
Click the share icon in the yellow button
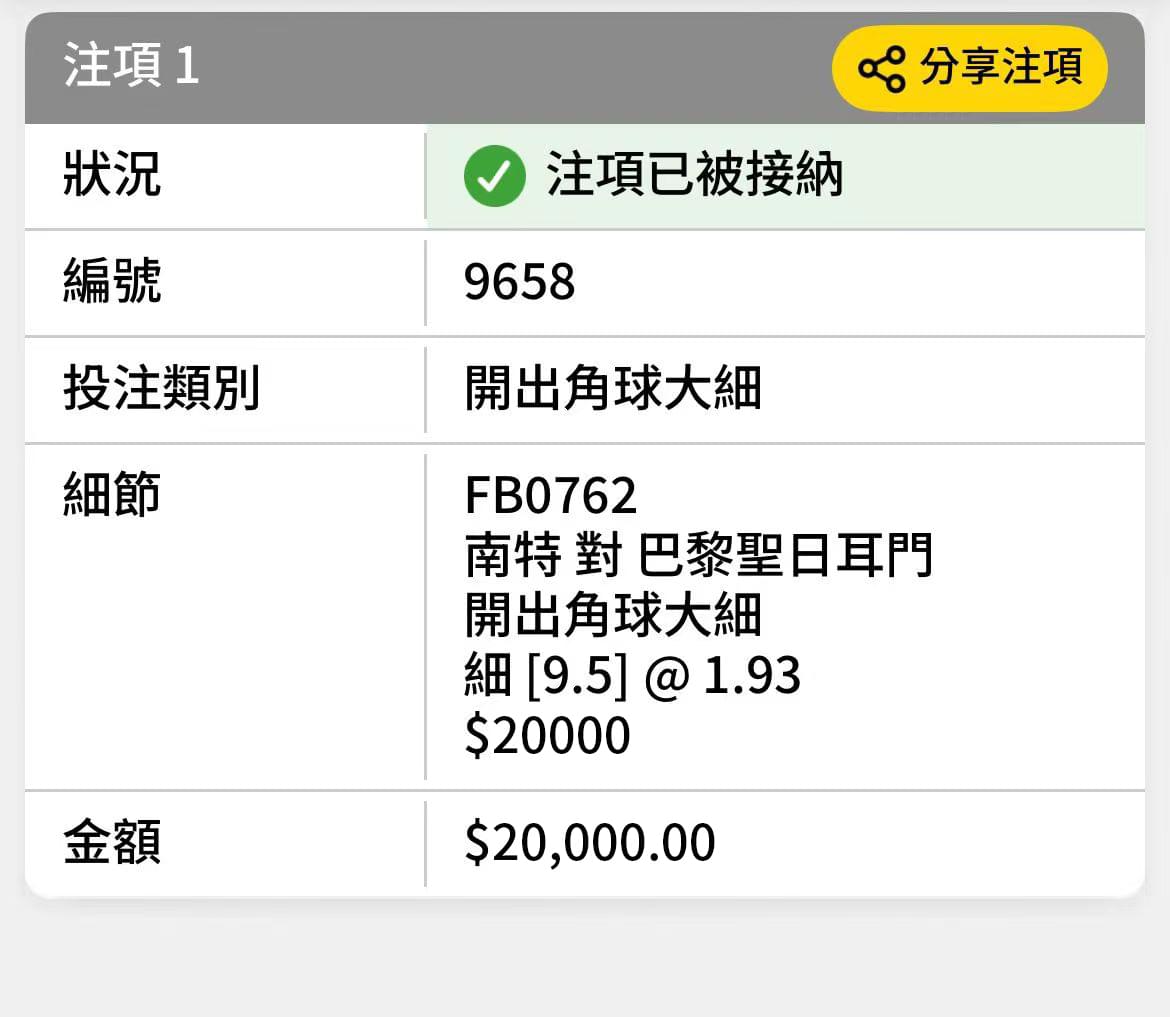click(882, 69)
